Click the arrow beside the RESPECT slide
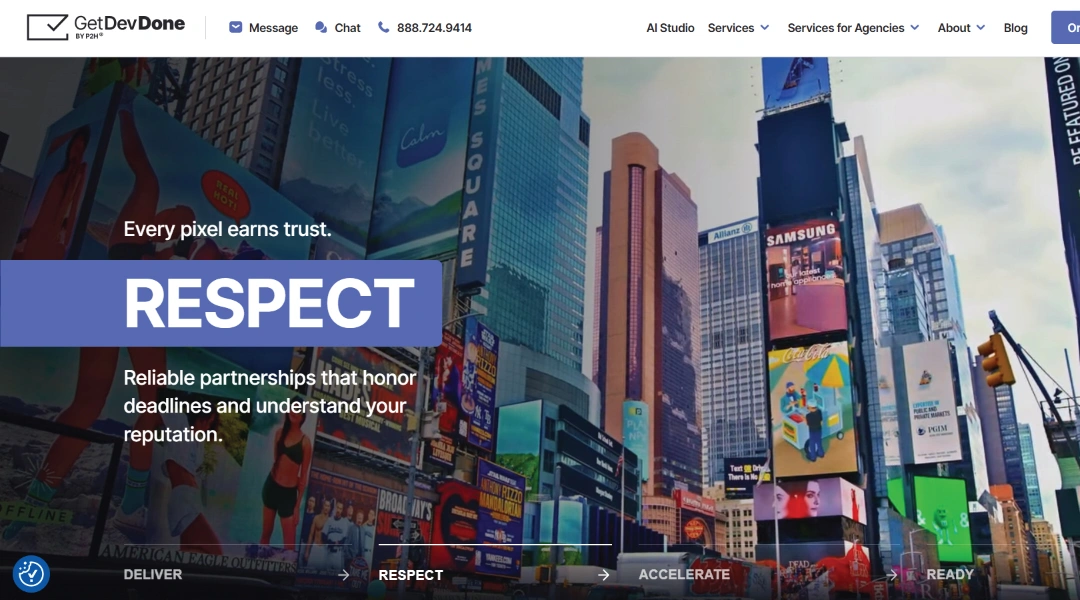The height and width of the screenshot is (600, 1080). click(603, 575)
